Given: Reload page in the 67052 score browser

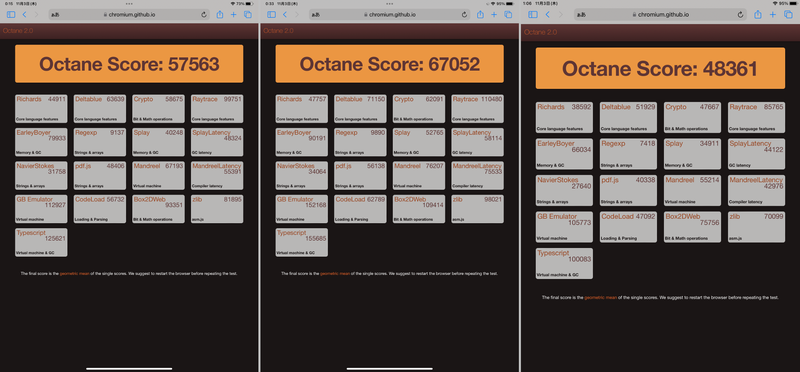Looking at the screenshot, I should [464, 15].
